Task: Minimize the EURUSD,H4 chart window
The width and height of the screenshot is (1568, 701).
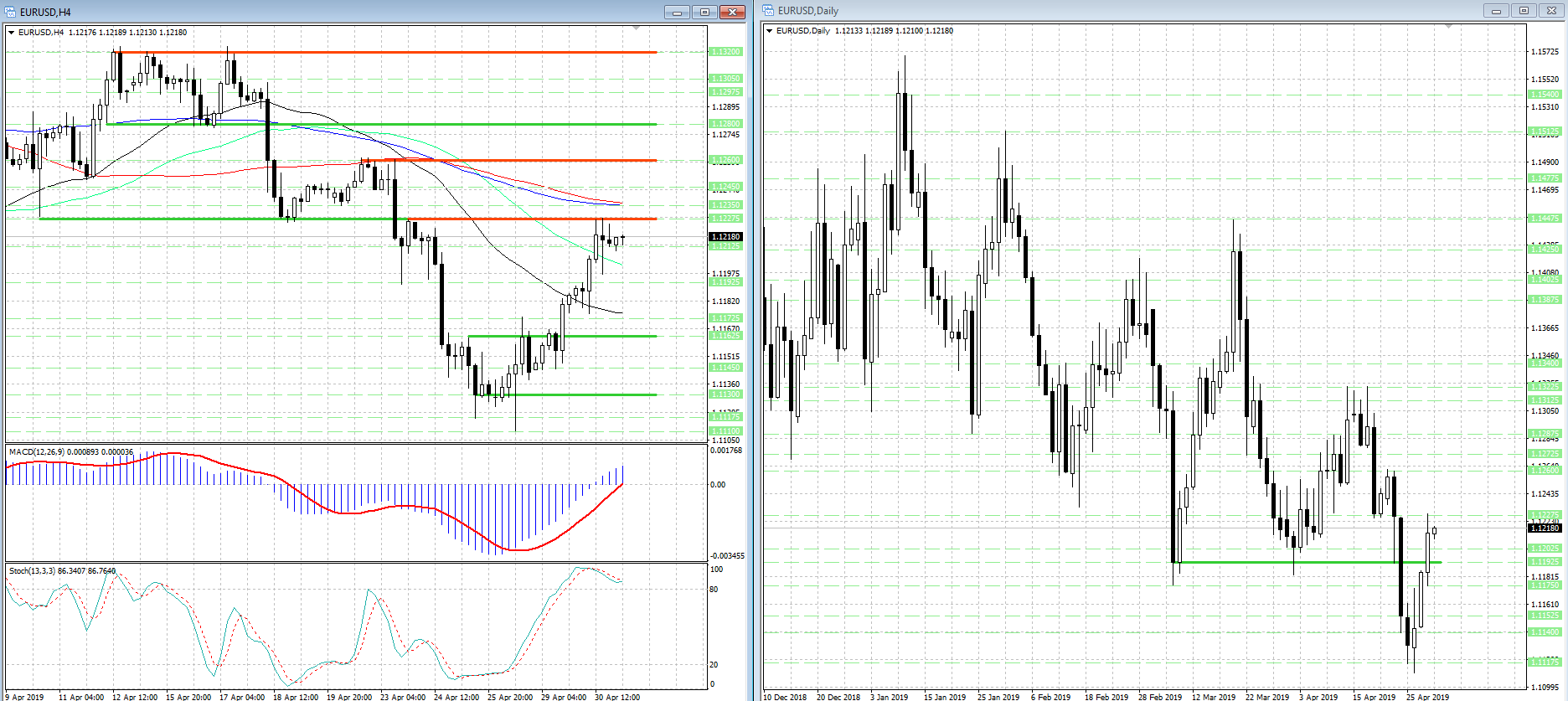Action: click(677, 12)
